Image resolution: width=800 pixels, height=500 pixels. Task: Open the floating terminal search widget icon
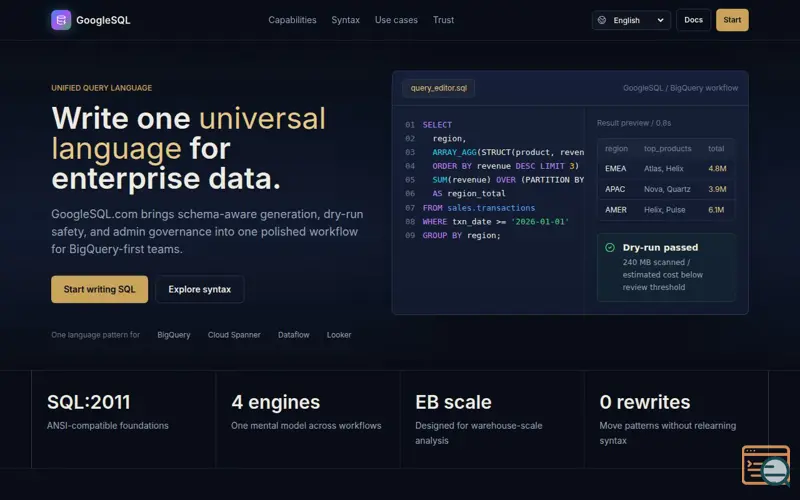point(766,465)
